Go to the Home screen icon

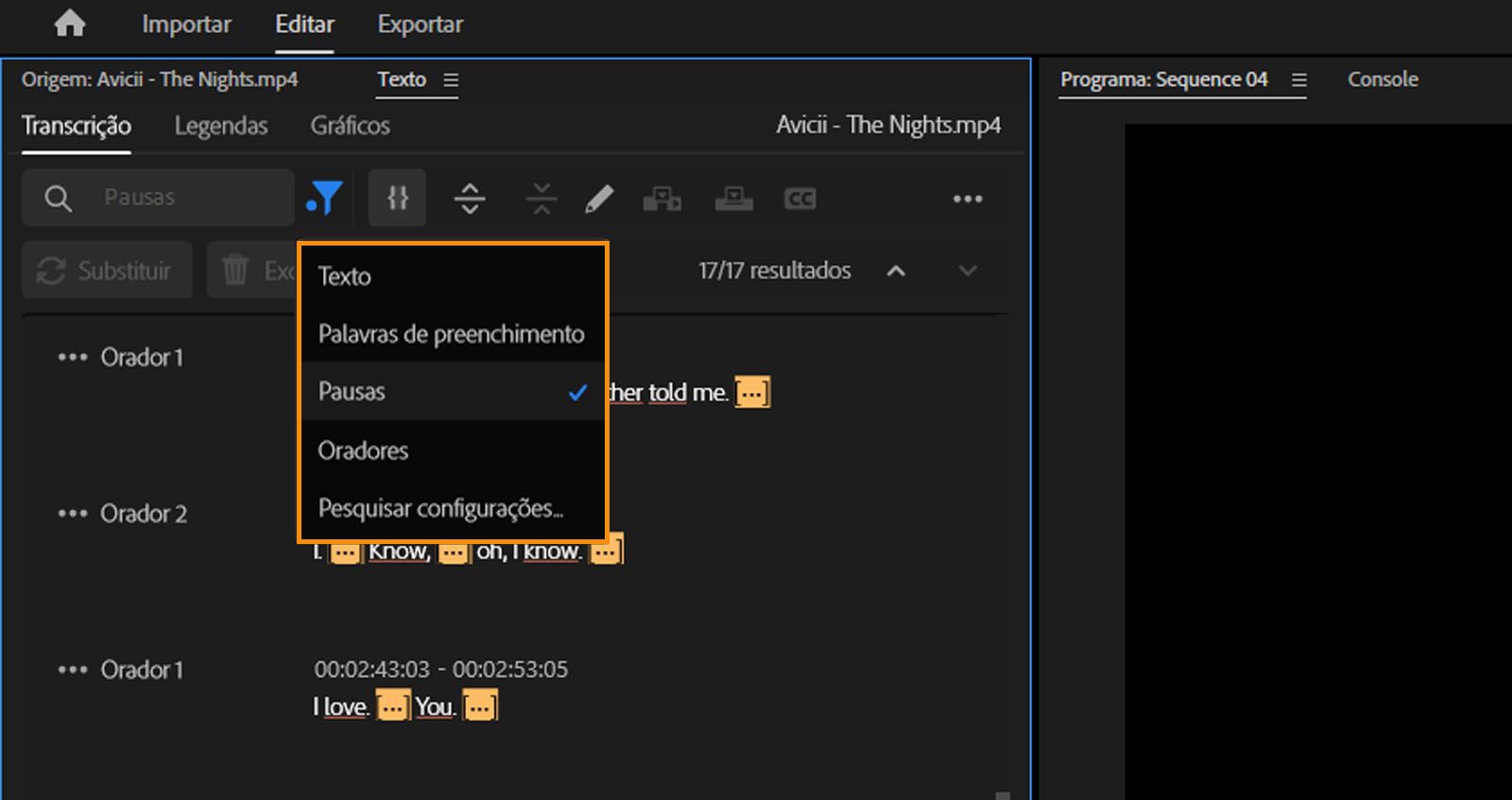click(x=69, y=24)
